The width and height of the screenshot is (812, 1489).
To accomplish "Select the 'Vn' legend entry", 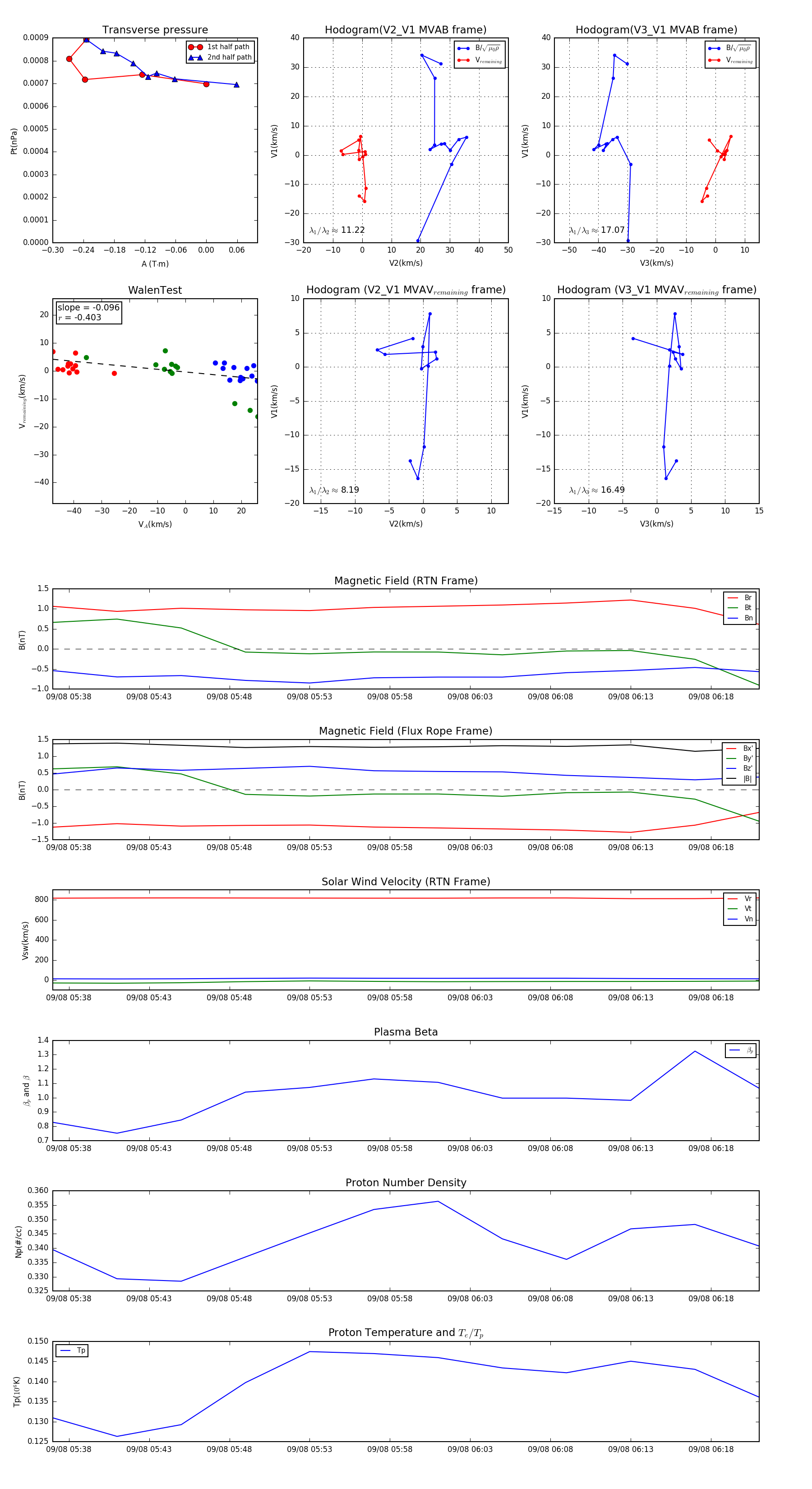I will tap(740, 919).
